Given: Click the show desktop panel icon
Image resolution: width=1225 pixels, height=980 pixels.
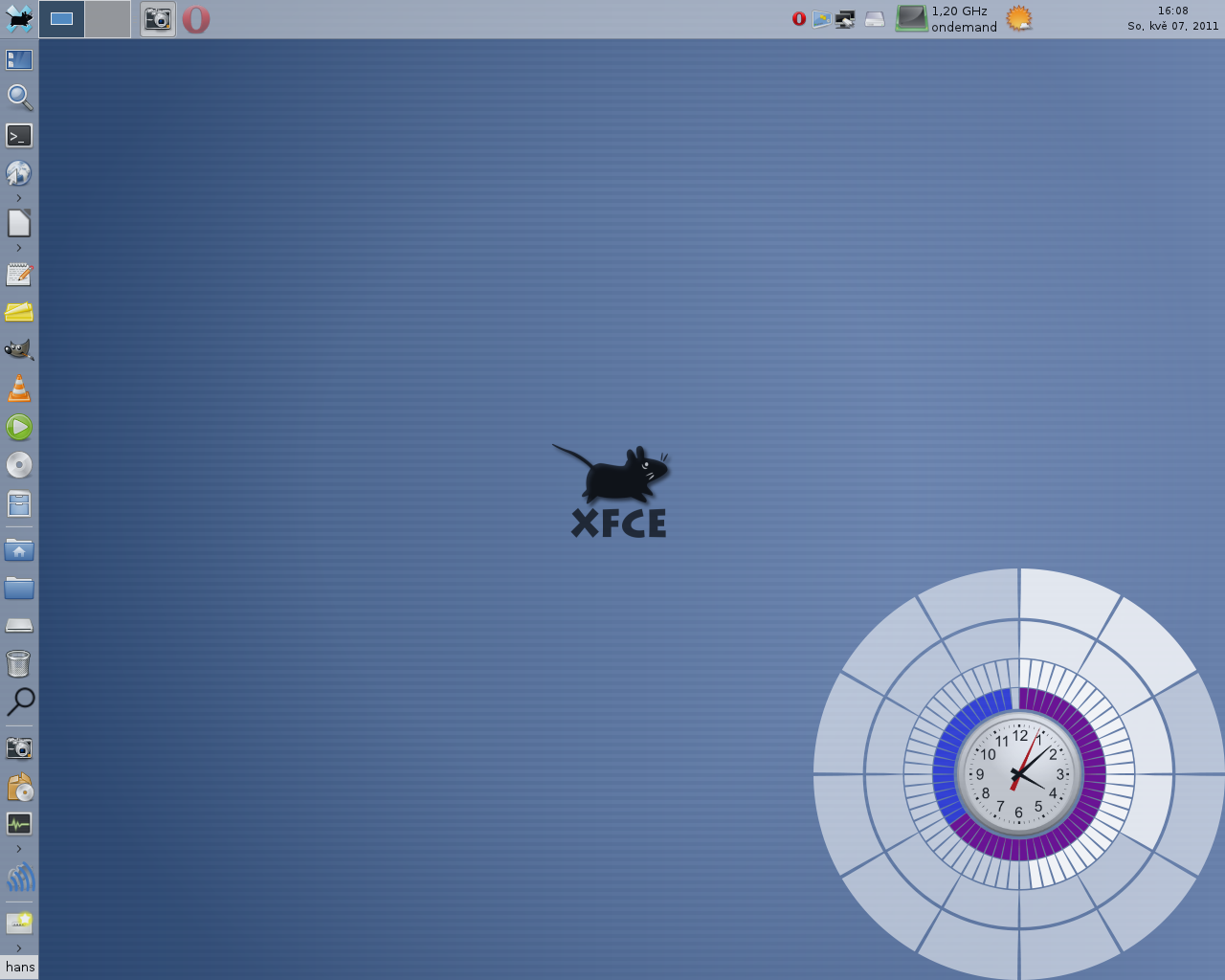Looking at the screenshot, I should pos(19,60).
